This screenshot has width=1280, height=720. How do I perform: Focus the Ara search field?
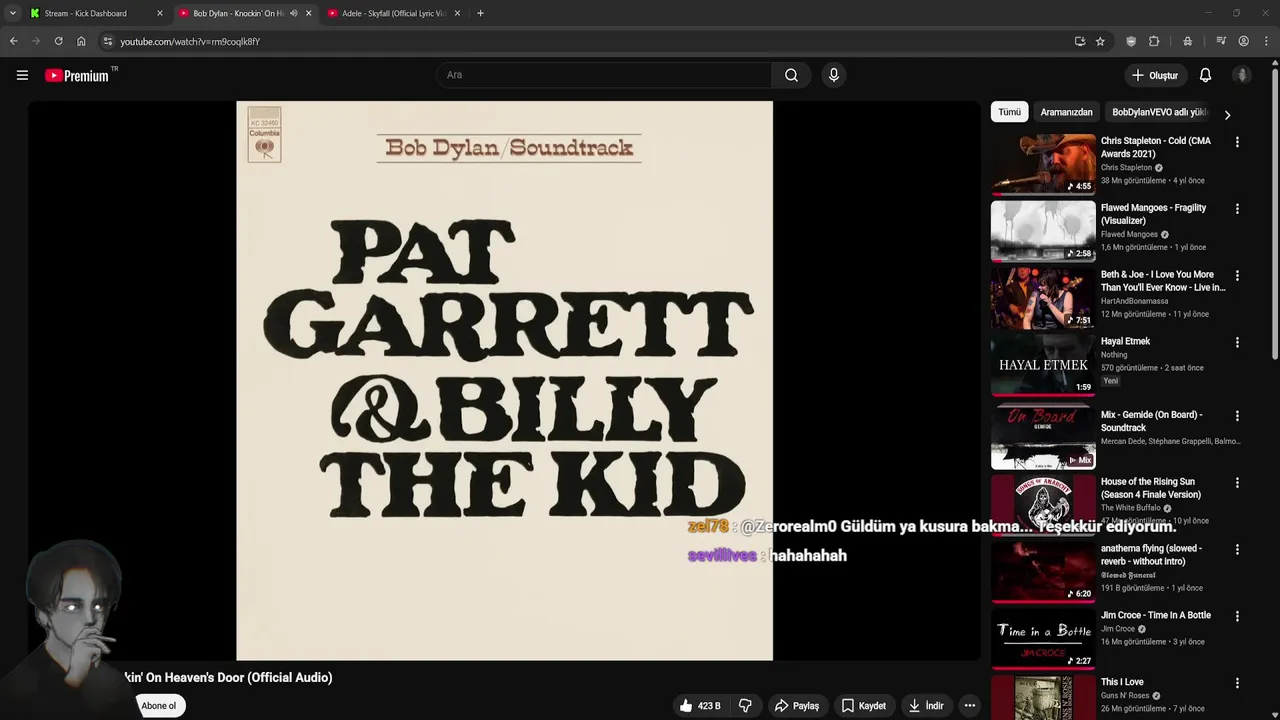pyautogui.click(x=603, y=75)
